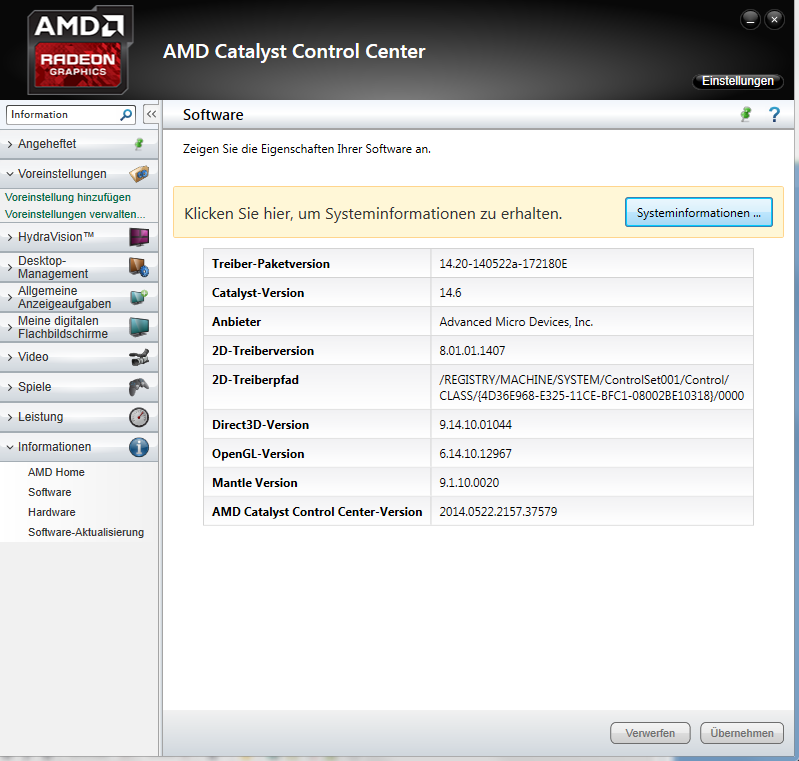Click the Treiber-Paketversion label cell
This screenshot has height=761, width=799.
point(317,264)
